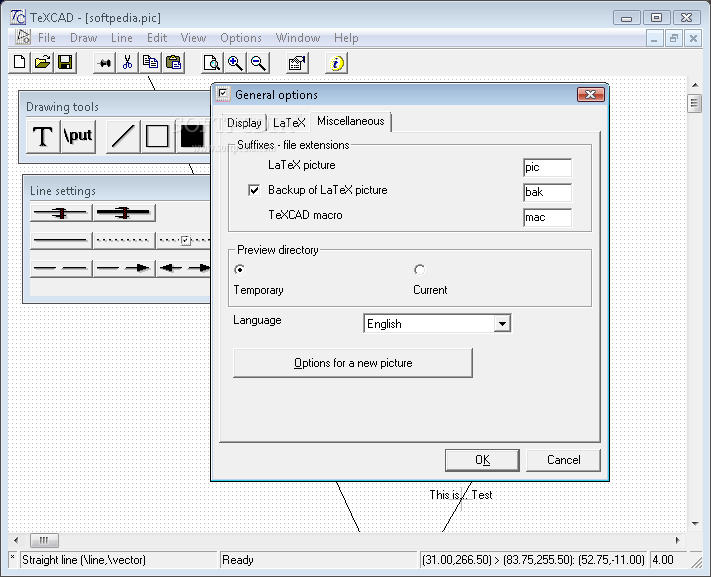Choose thick line thickness setting
The image size is (711, 577).
(124, 212)
